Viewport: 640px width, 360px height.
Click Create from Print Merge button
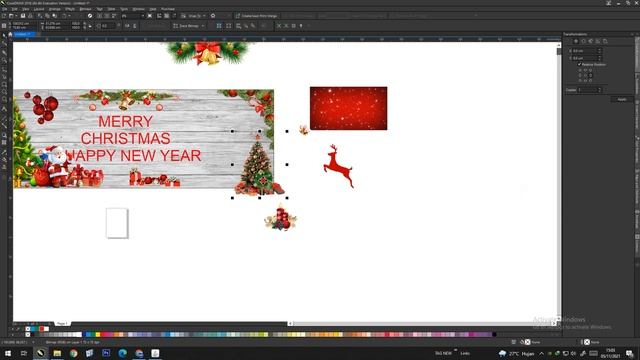(256, 16)
